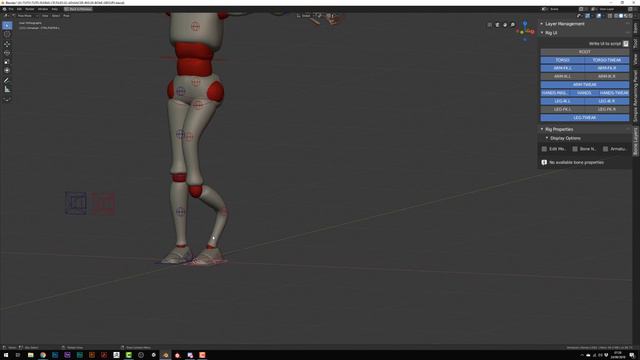Toggle the LEG-IK.R bone layer
Screen dimensions: 640x360
607,101
